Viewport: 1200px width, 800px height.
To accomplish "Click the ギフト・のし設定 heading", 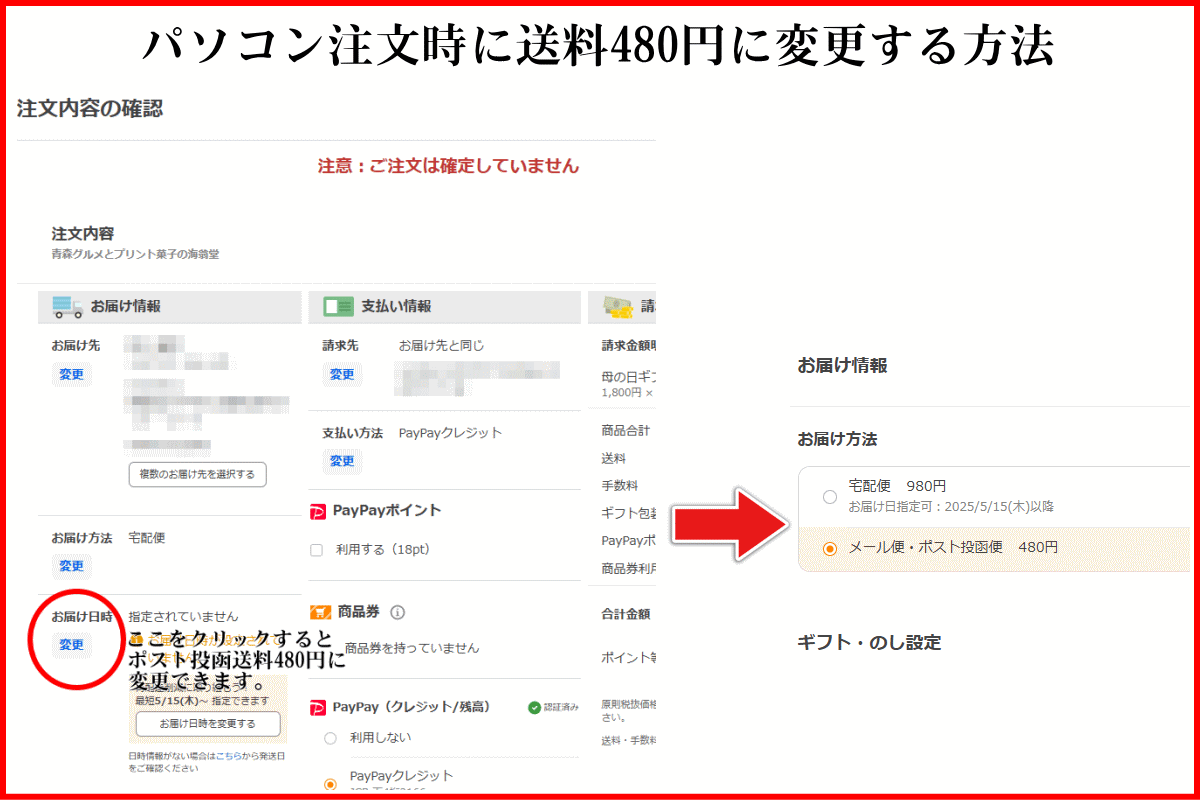I will [x=869, y=642].
